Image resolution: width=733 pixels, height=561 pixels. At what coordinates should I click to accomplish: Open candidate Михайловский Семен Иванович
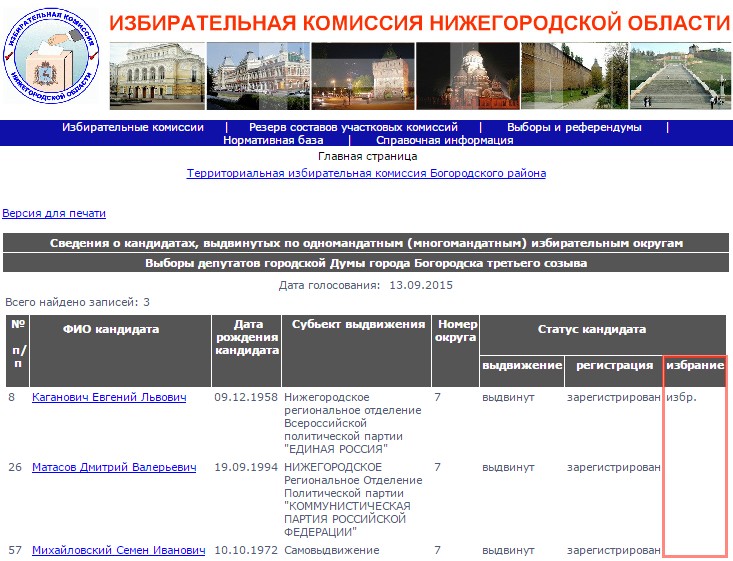(118, 551)
